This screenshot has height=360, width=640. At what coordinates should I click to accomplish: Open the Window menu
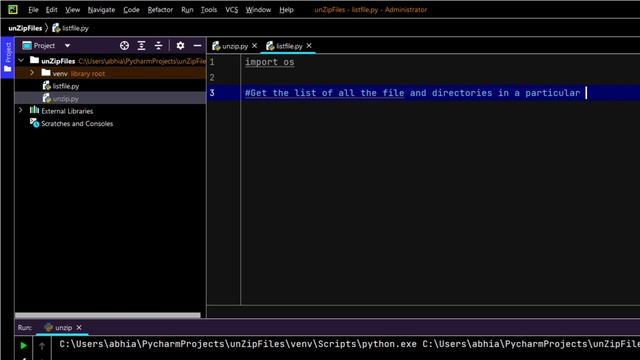pos(258,10)
